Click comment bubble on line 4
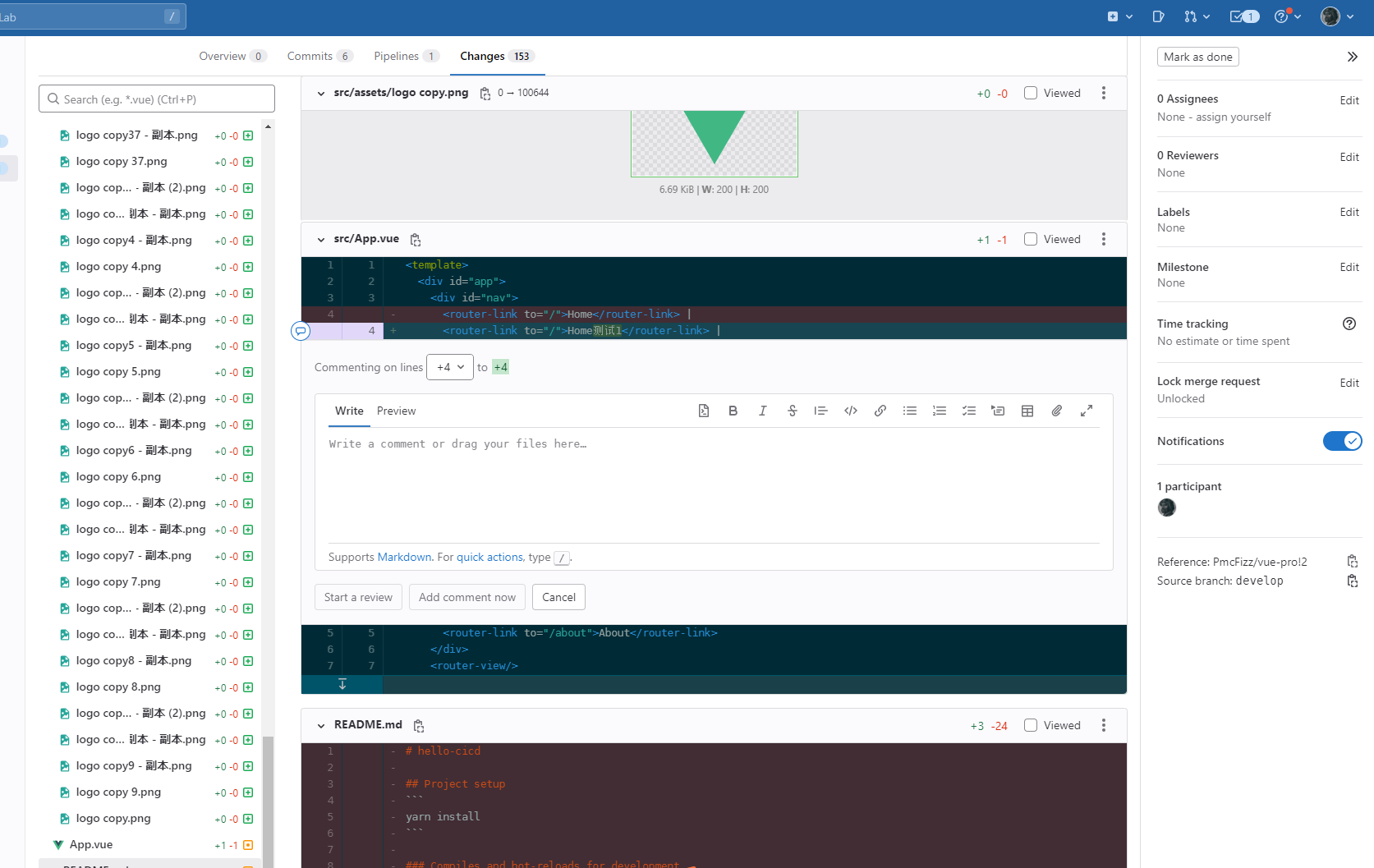The image size is (1374, 868). click(x=301, y=331)
